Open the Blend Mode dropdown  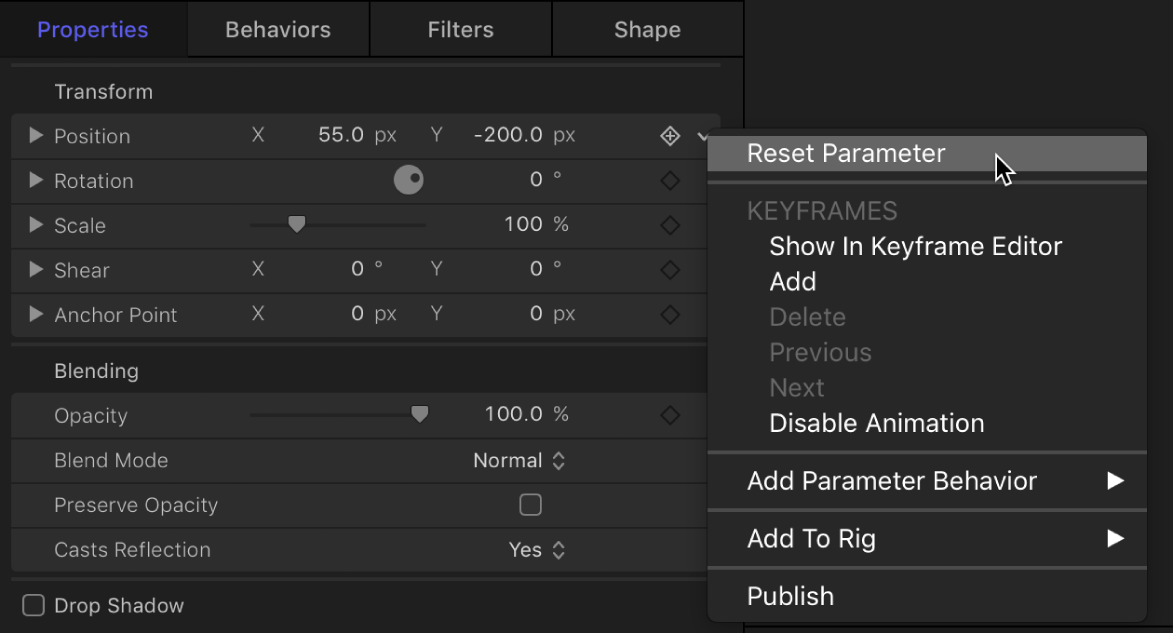pyautogui.click(x=520, y=460)
